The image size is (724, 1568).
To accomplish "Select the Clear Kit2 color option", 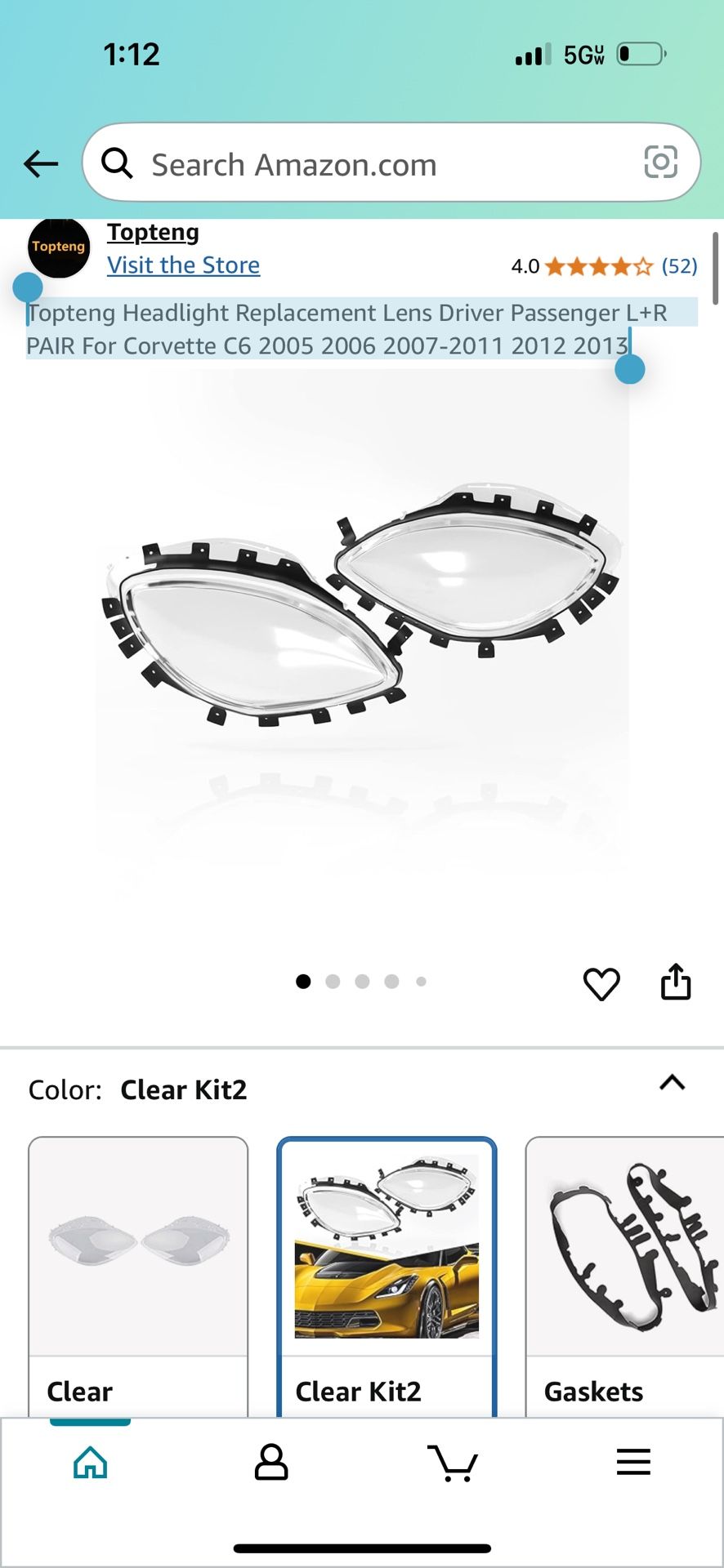I will click(x=387, y=1277).
